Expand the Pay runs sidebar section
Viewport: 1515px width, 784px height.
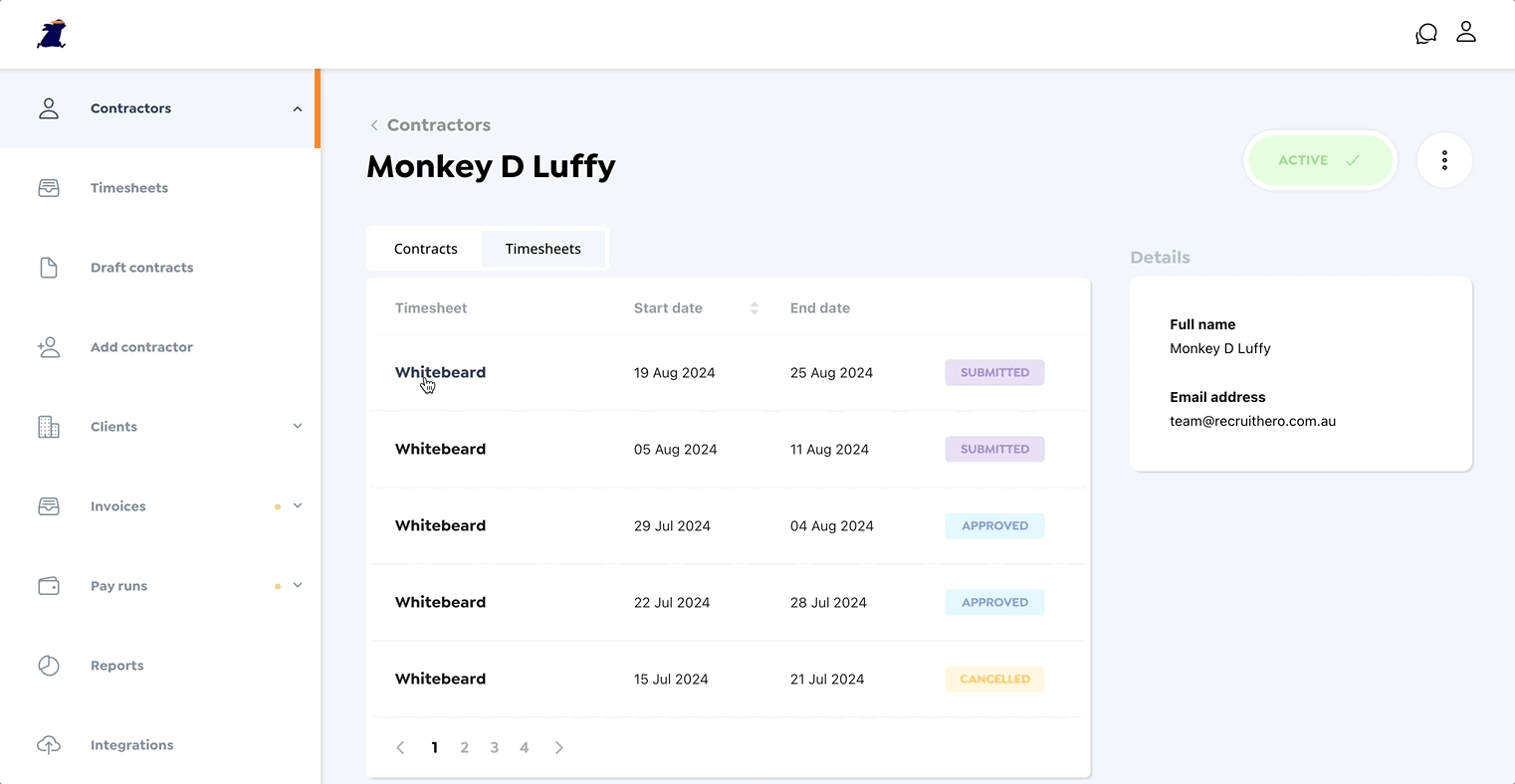pos(297,586)
